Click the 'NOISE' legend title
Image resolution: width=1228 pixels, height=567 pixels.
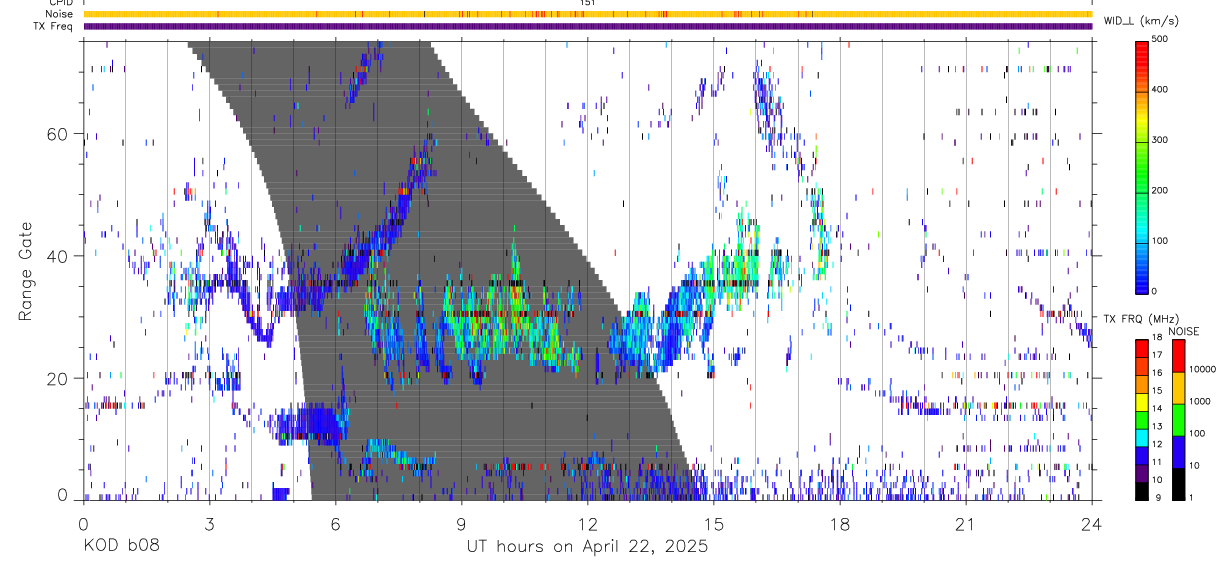pyautogui.click(x=1182, y=331)
